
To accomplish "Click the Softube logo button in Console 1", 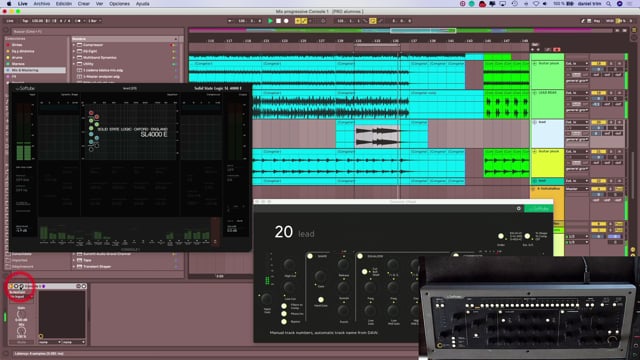I will pyautogui.click(x=538, y=209).
